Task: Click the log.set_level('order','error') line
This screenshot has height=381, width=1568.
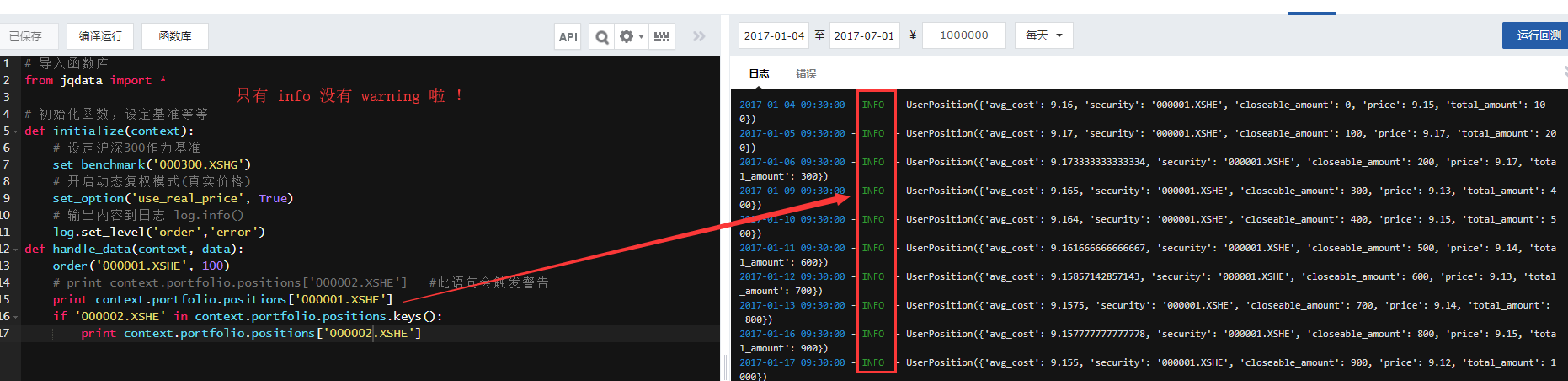Action: pyautogui.click(x=159, y=232)
